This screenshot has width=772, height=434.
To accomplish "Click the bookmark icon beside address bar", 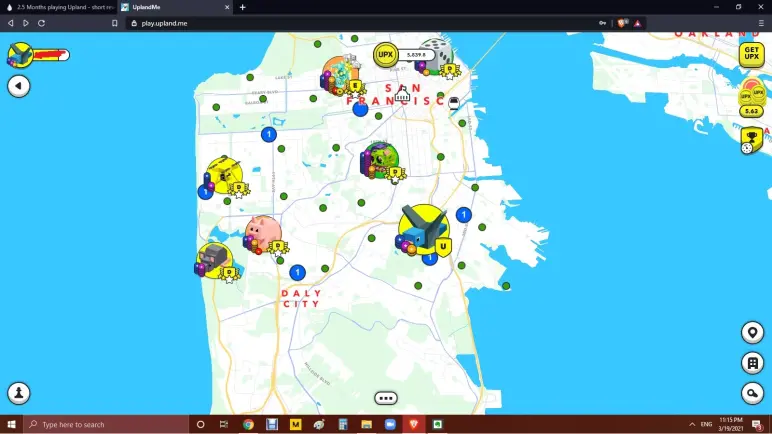I will (x=115, y=23).
